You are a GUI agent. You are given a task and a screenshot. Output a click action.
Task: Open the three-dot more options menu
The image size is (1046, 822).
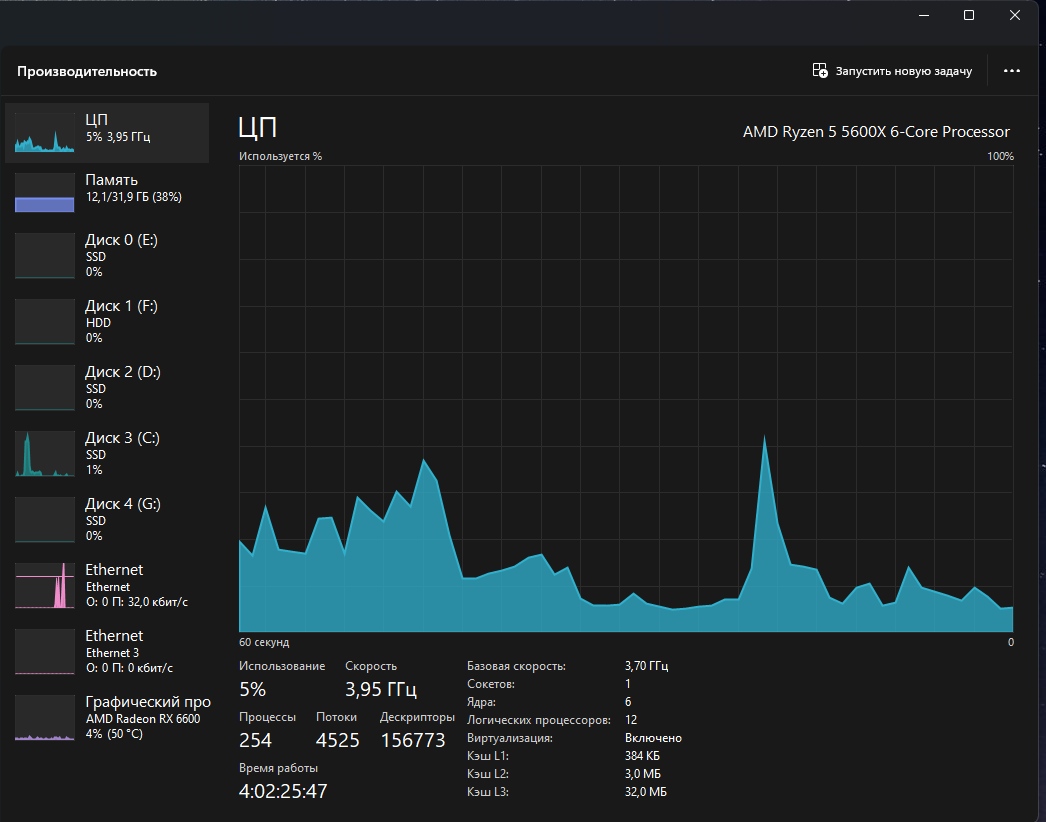(1011, 71)
